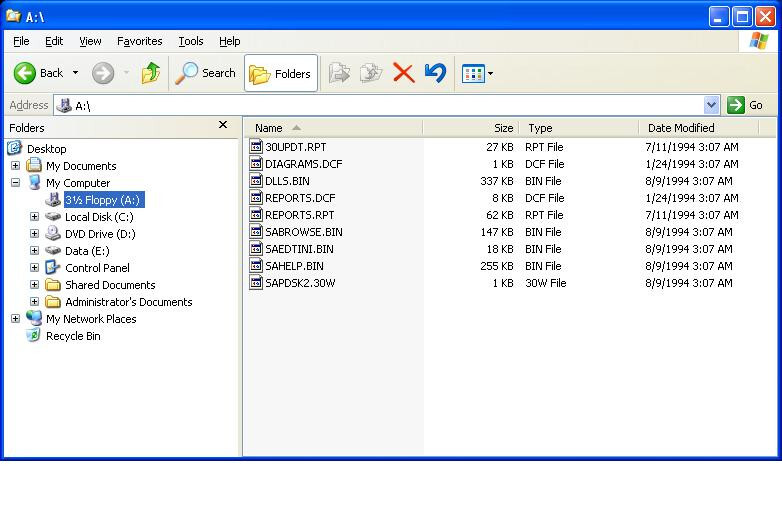Expand the My Documents node
This screenshot has width=782, height=512.
tap(15, 166)
